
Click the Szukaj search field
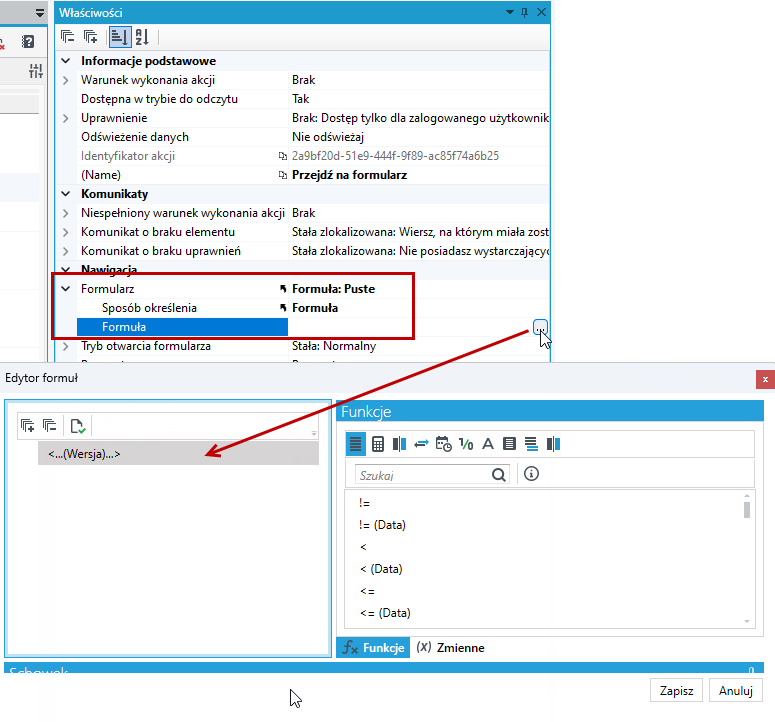[x=425, y=475]
